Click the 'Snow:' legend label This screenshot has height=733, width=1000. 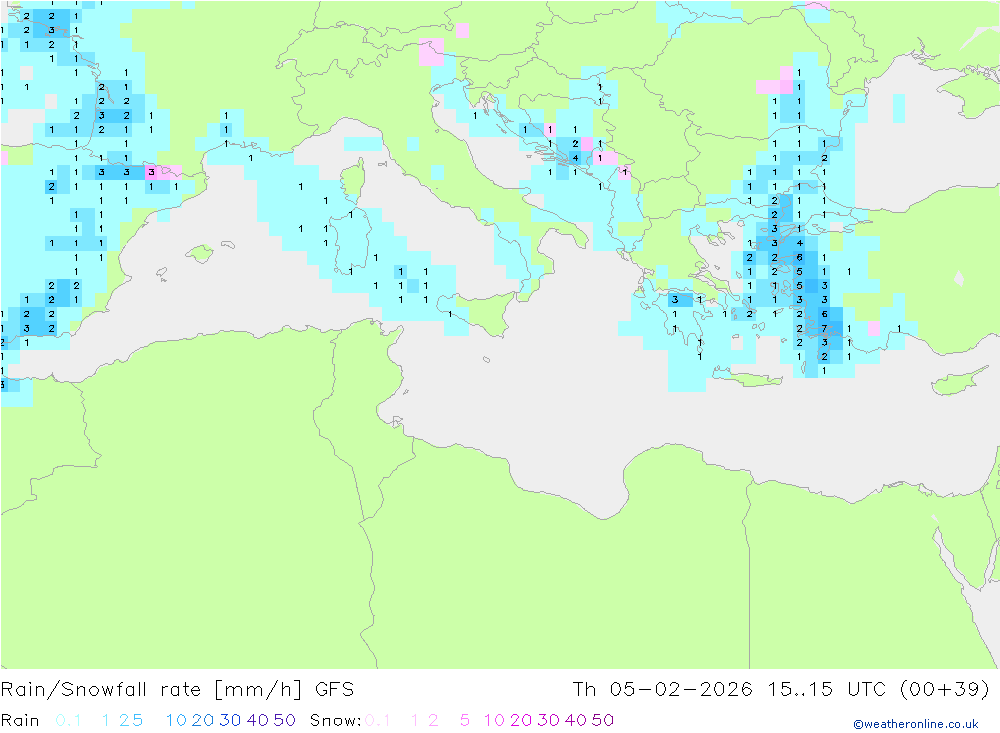[x=335, y=720]
